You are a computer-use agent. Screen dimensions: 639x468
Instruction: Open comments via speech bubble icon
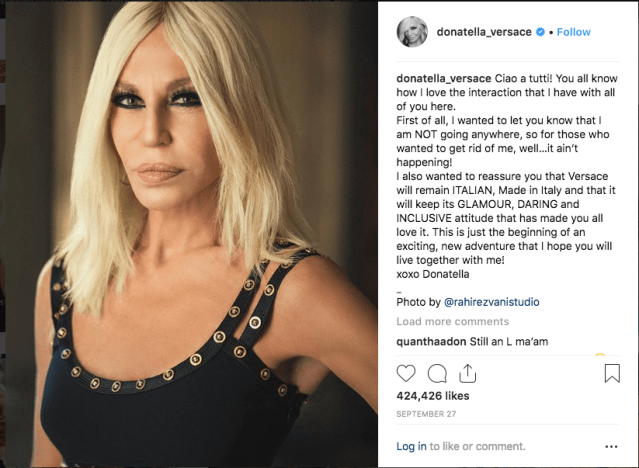click(437, 373)
